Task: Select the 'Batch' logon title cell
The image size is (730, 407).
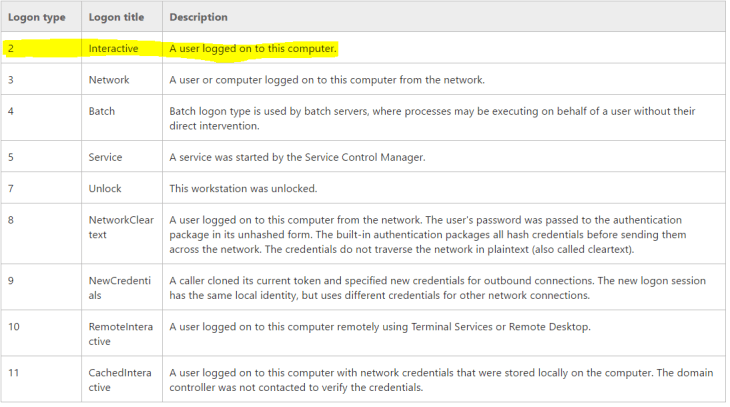Action: (x=102, y=111)
